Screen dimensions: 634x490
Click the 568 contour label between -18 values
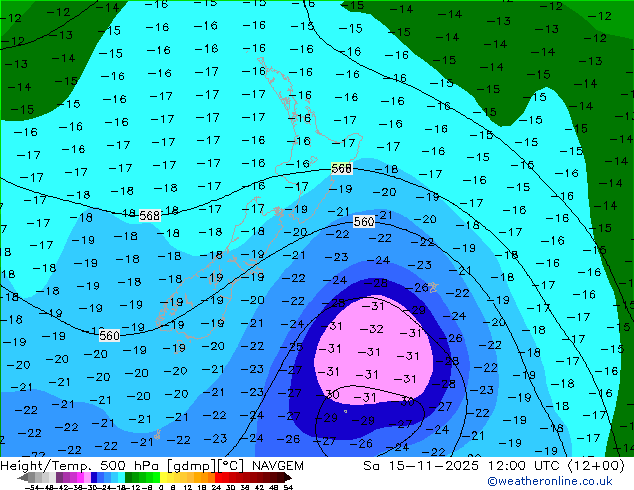tap(150, 215)
